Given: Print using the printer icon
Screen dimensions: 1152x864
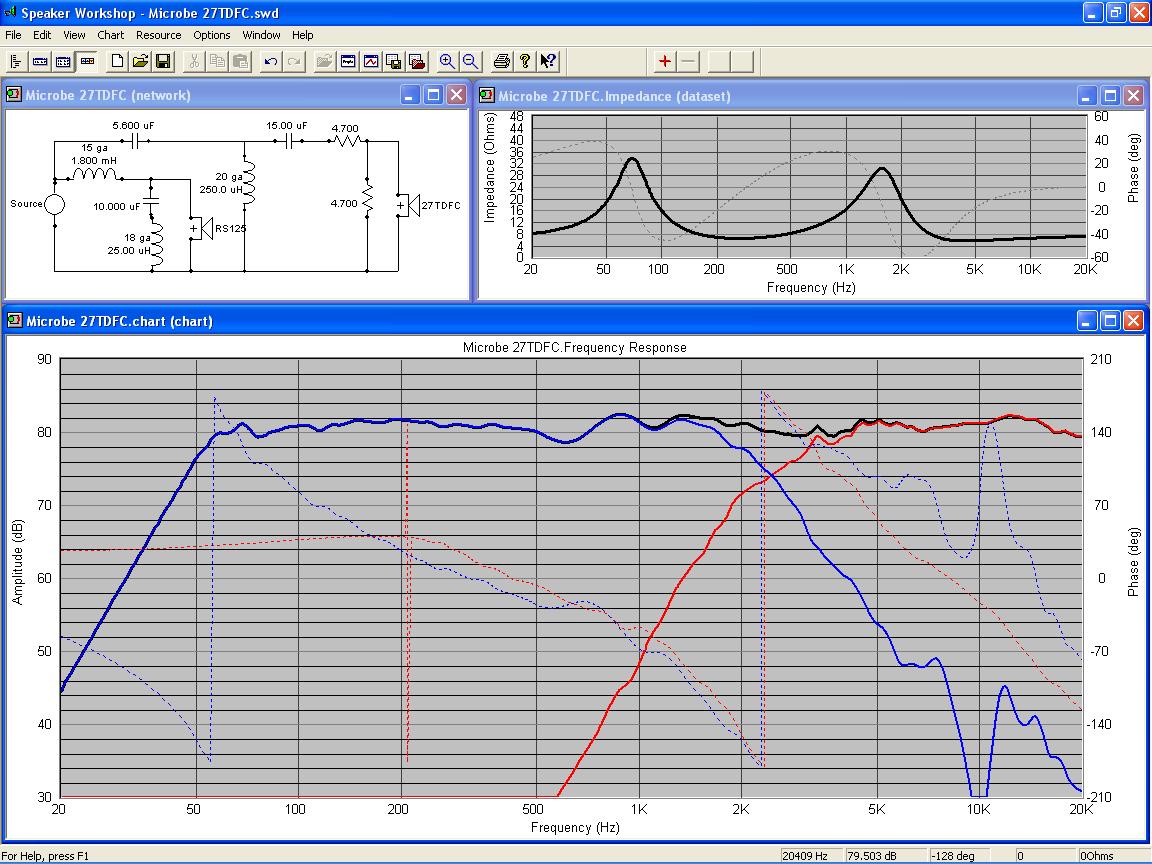Looking at the screenshot, I should click(502, 62).
